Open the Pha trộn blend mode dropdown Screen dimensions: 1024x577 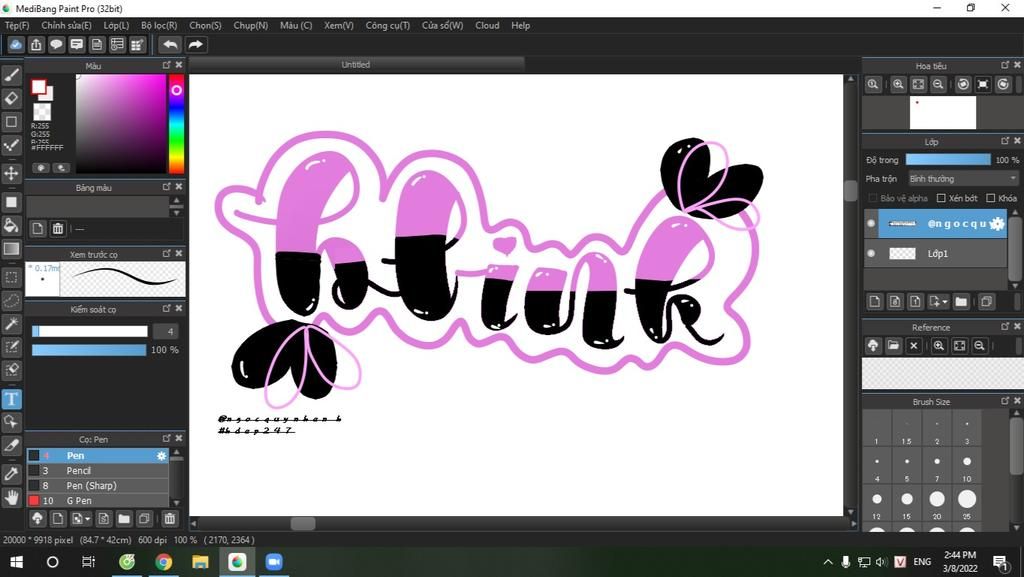[963, 178]
